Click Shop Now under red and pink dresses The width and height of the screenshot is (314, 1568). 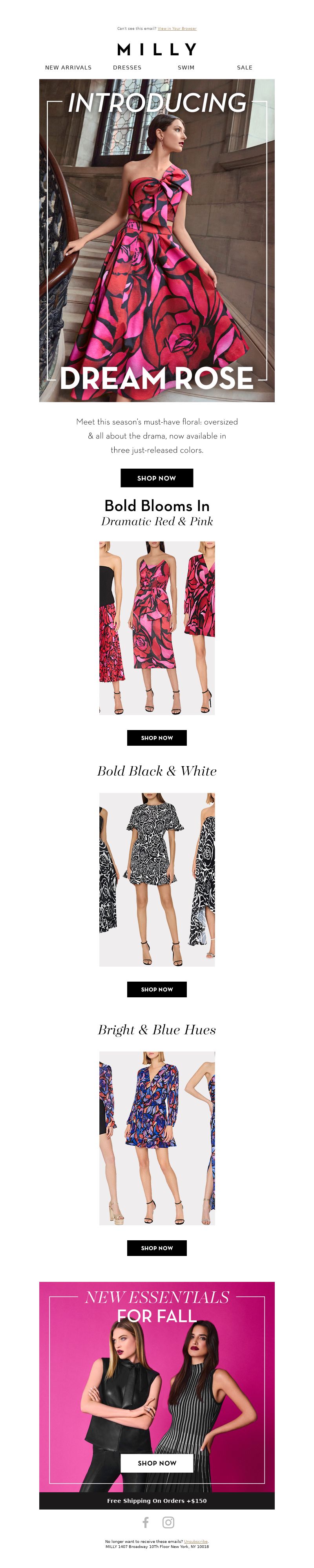coord(157,738)
